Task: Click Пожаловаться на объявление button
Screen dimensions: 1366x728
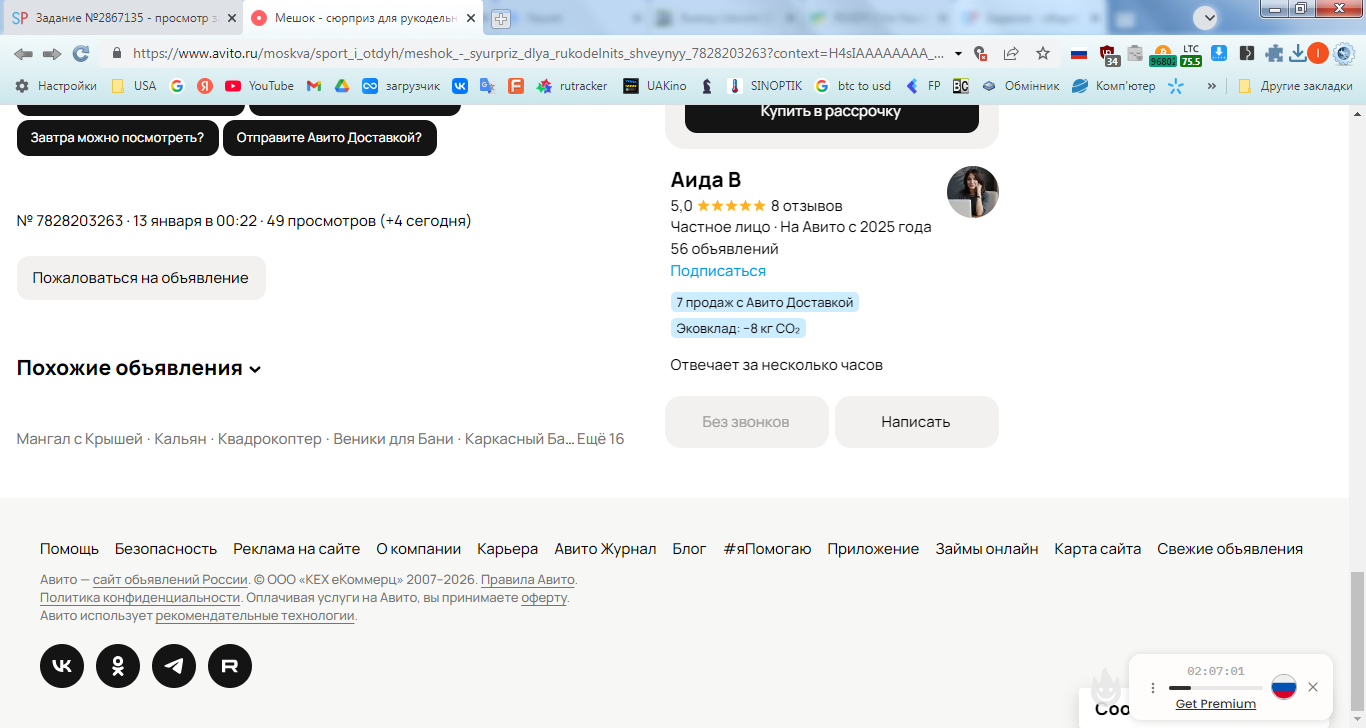Action: [141, 278]
